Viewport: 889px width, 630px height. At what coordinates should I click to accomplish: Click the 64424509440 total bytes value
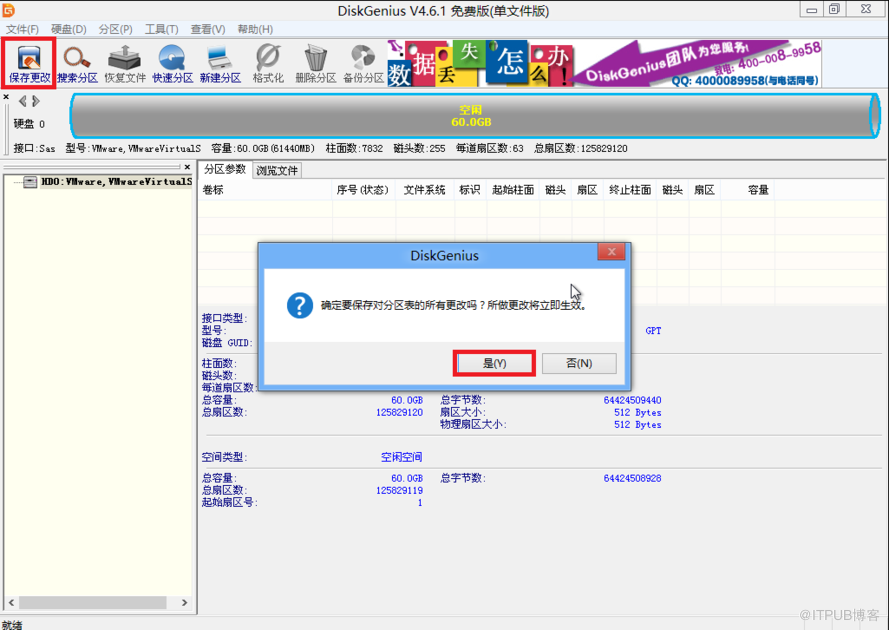[632, 400]
